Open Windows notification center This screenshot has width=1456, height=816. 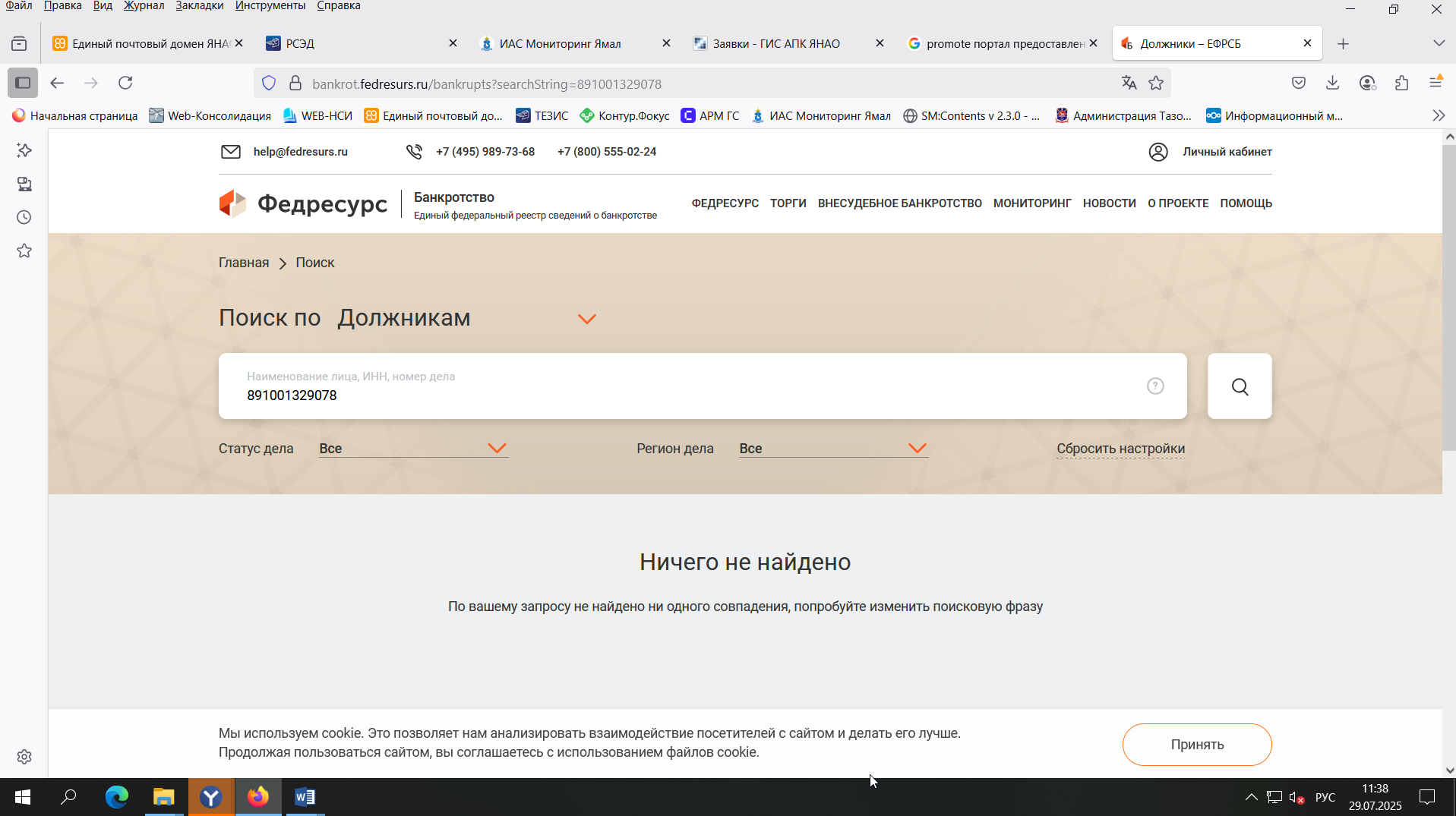point(1427,797)
